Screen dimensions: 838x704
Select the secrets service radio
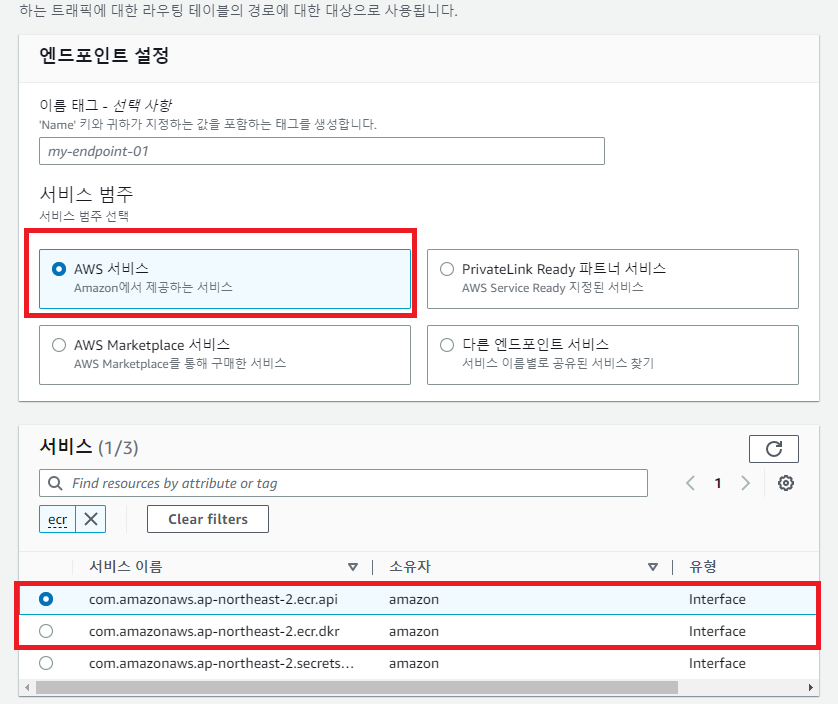46,663
